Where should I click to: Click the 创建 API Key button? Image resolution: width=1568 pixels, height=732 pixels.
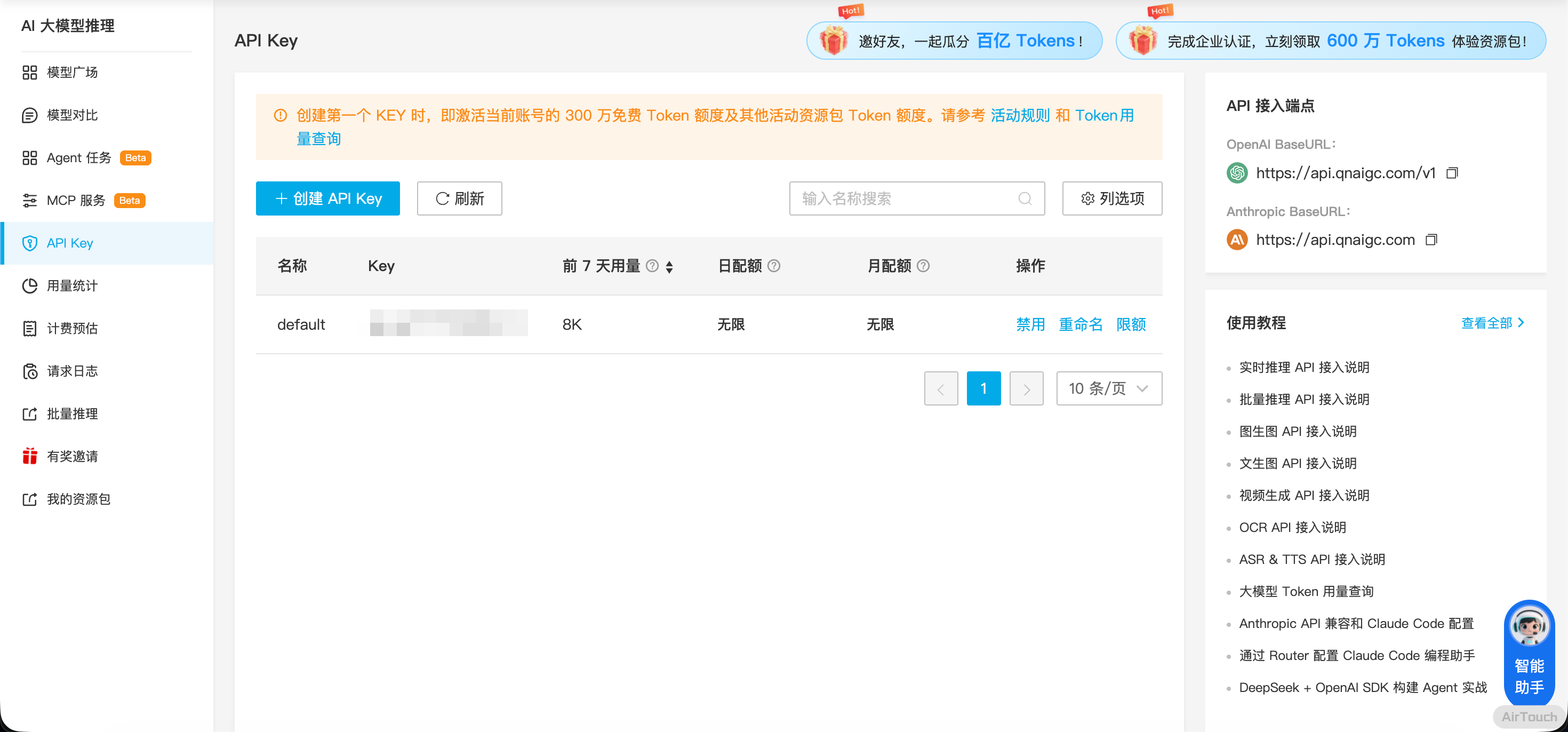327,198
